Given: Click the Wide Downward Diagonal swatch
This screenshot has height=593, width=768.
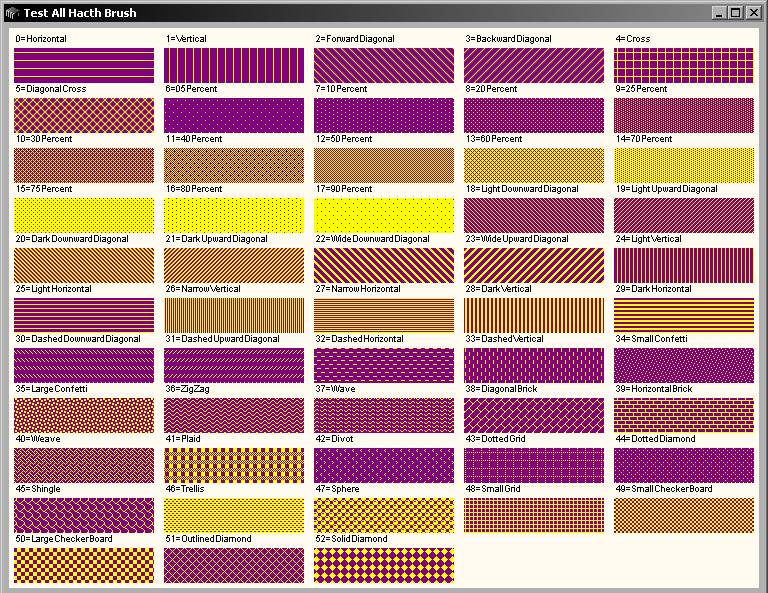Looking at the screenshot, I should pyautogui.click(x=384, y=265).
